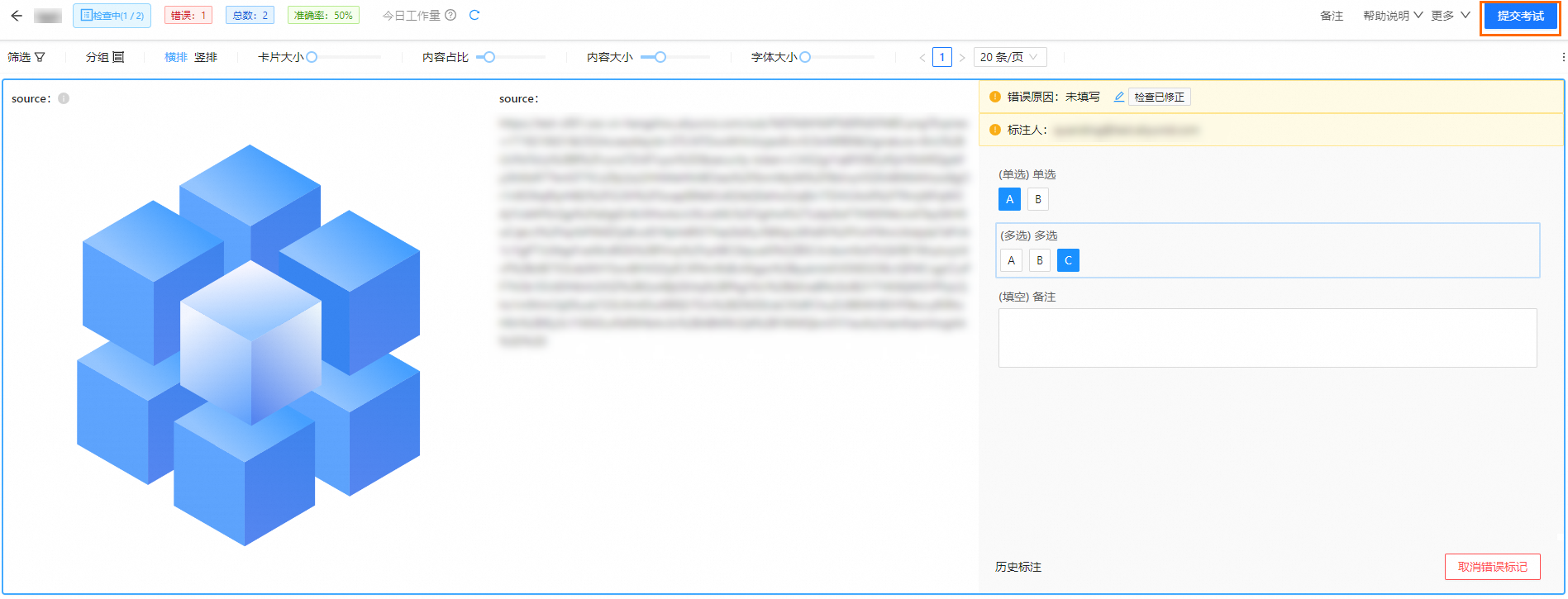This screenshot has height=599, width=1568.
Task: Go to previous page arrow
Action: pyautogui.click(x=922, y=57)
